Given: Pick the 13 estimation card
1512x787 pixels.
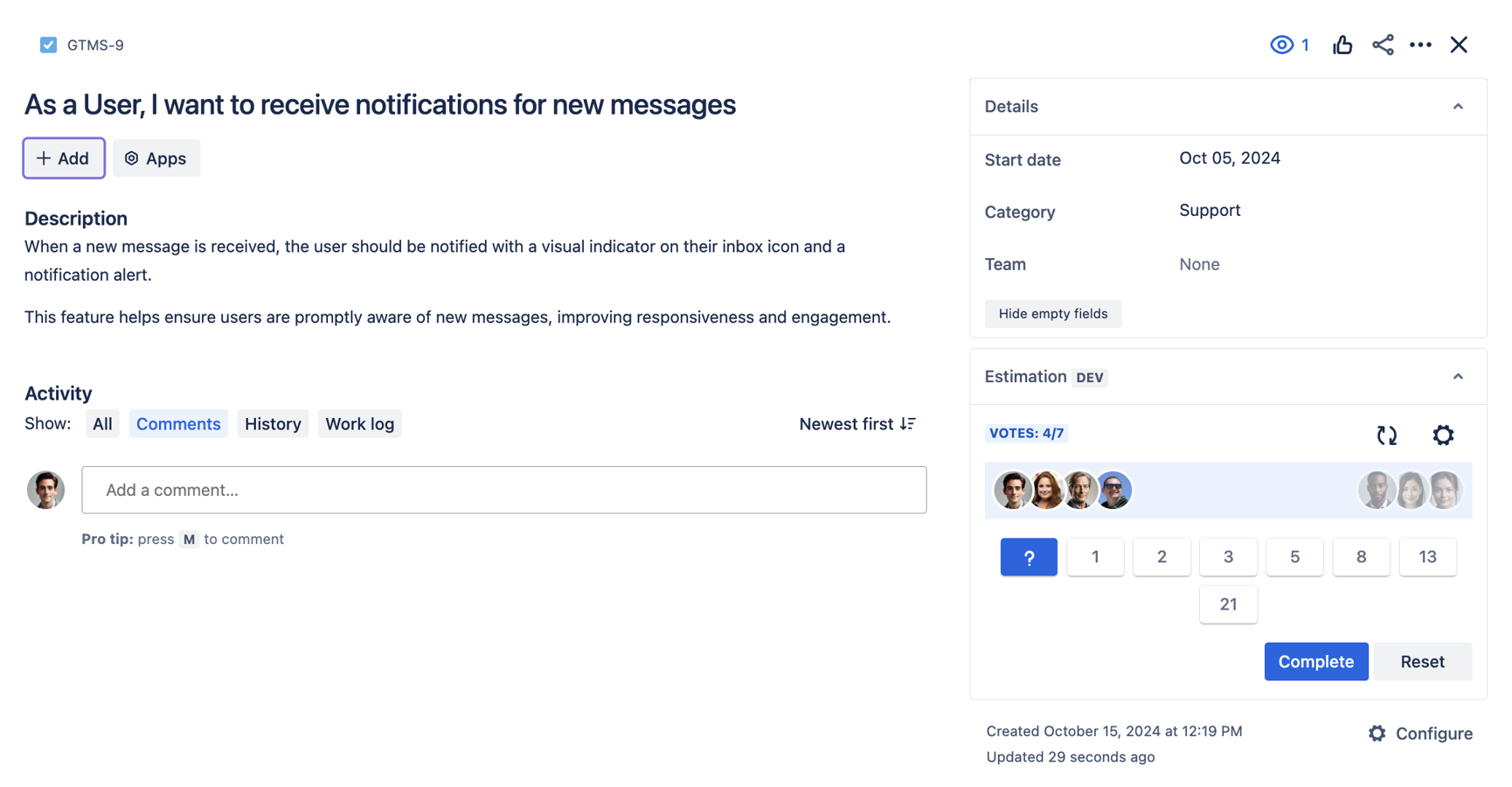Looking at the screenshot, I should click(x=1427, y=557).
